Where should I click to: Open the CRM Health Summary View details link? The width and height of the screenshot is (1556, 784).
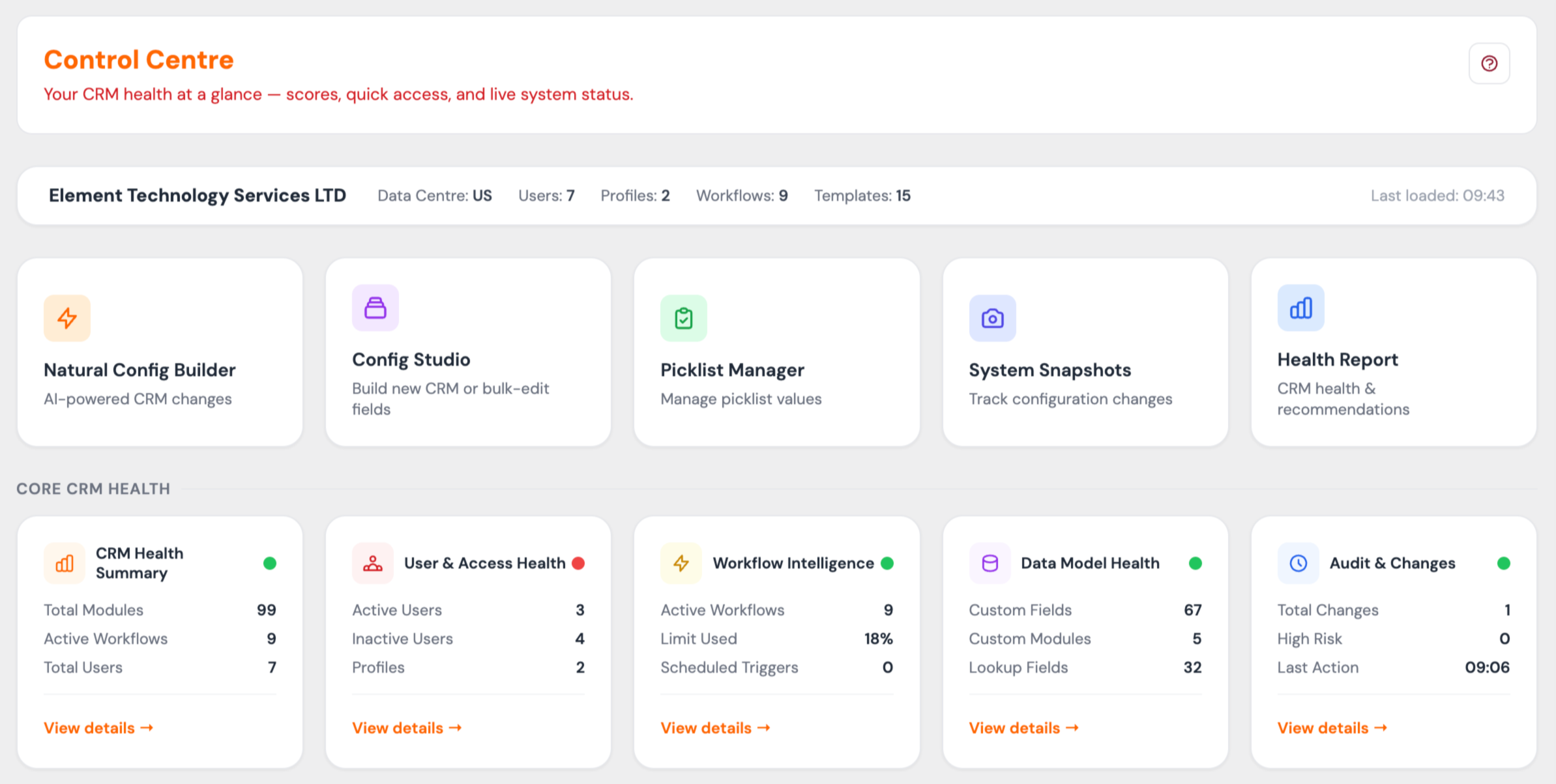(98, 727)
